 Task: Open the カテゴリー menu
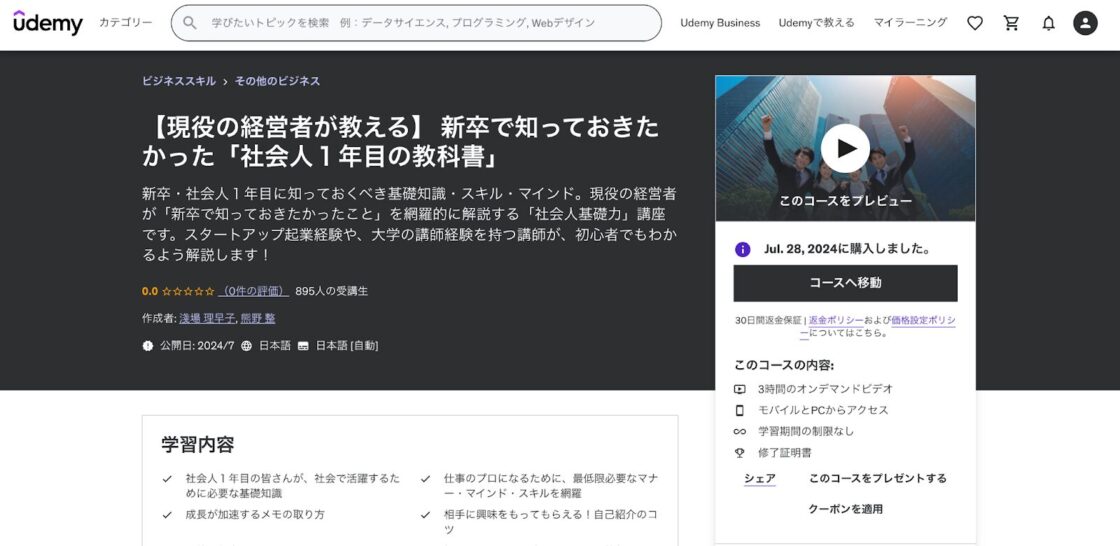[126, 23]
